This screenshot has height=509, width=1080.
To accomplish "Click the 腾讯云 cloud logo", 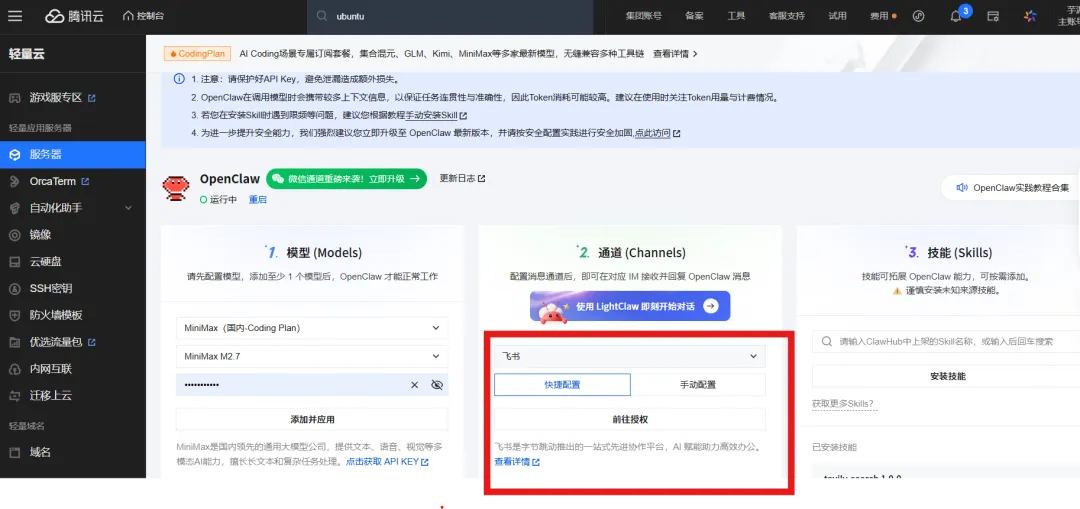I will tap(74, 16).
